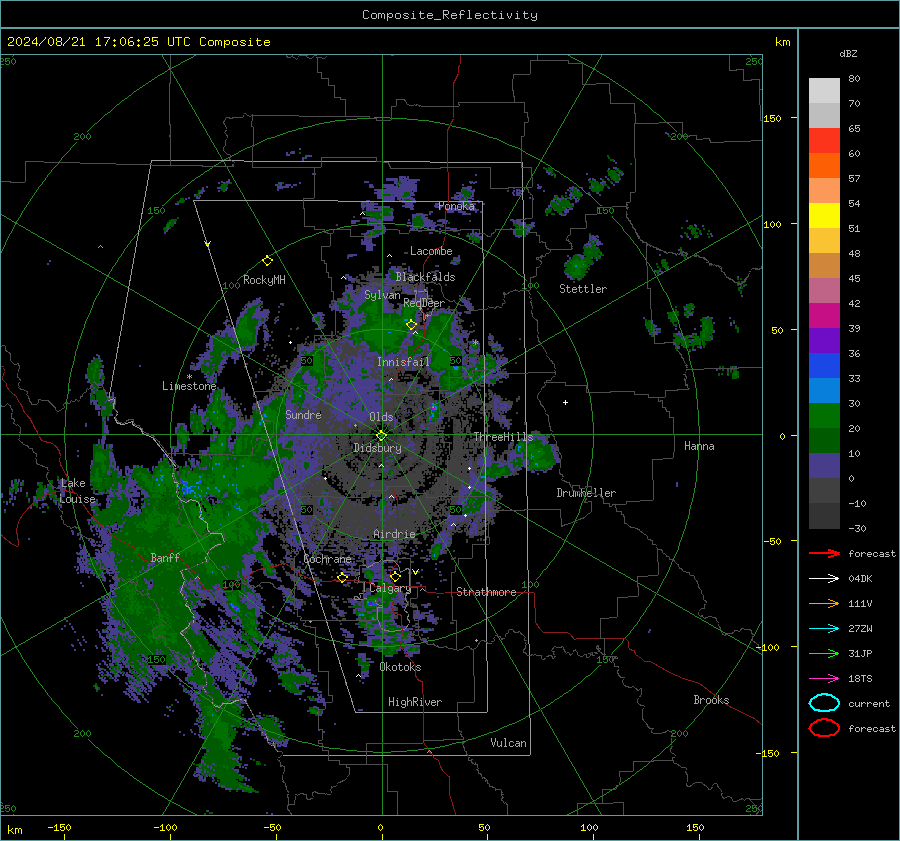Image resolution: width=900 pixels, height=841 pixels.
Task: Click the Strathmore map label
Action: 486,592
